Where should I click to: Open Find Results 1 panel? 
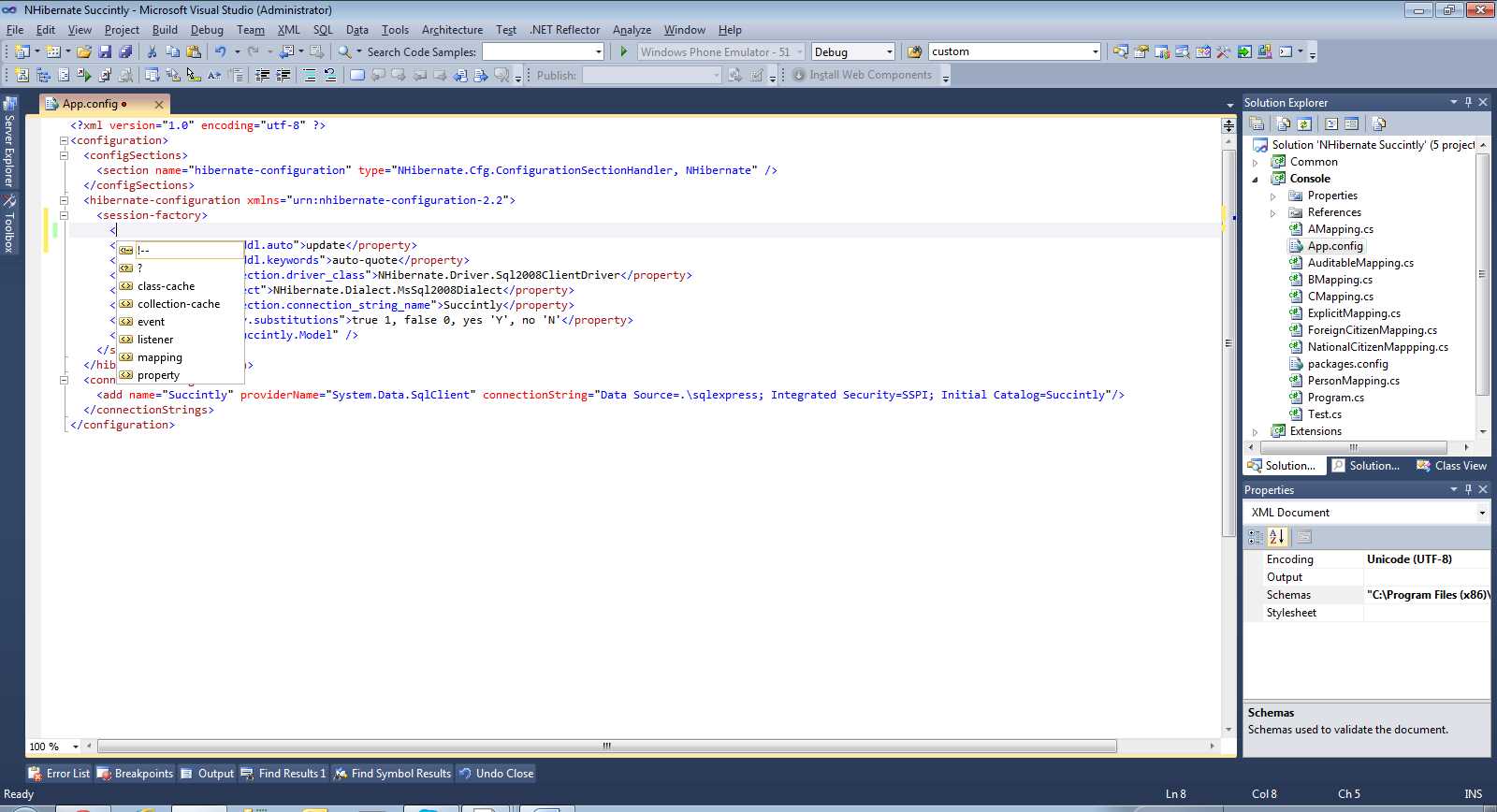pyautogui.click(x=283, y=774)
